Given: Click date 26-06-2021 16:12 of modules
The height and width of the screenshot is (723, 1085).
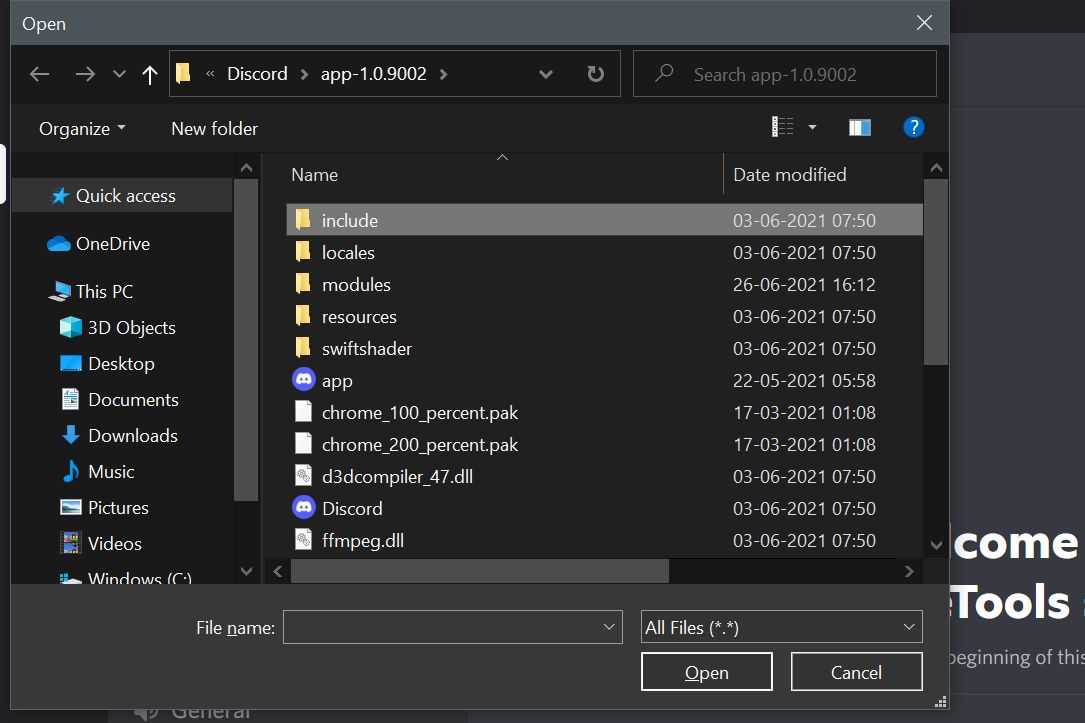Looking at the screenshot, I should pos(804,284).
